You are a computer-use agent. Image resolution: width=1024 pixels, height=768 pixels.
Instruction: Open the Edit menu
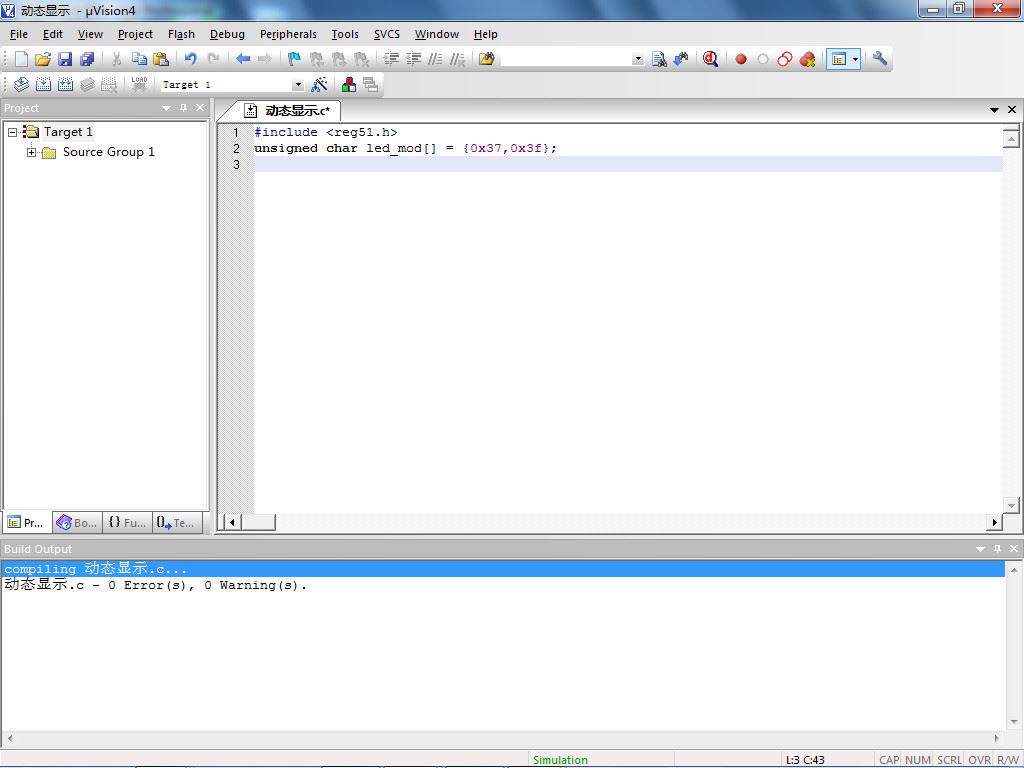[53, 34]
